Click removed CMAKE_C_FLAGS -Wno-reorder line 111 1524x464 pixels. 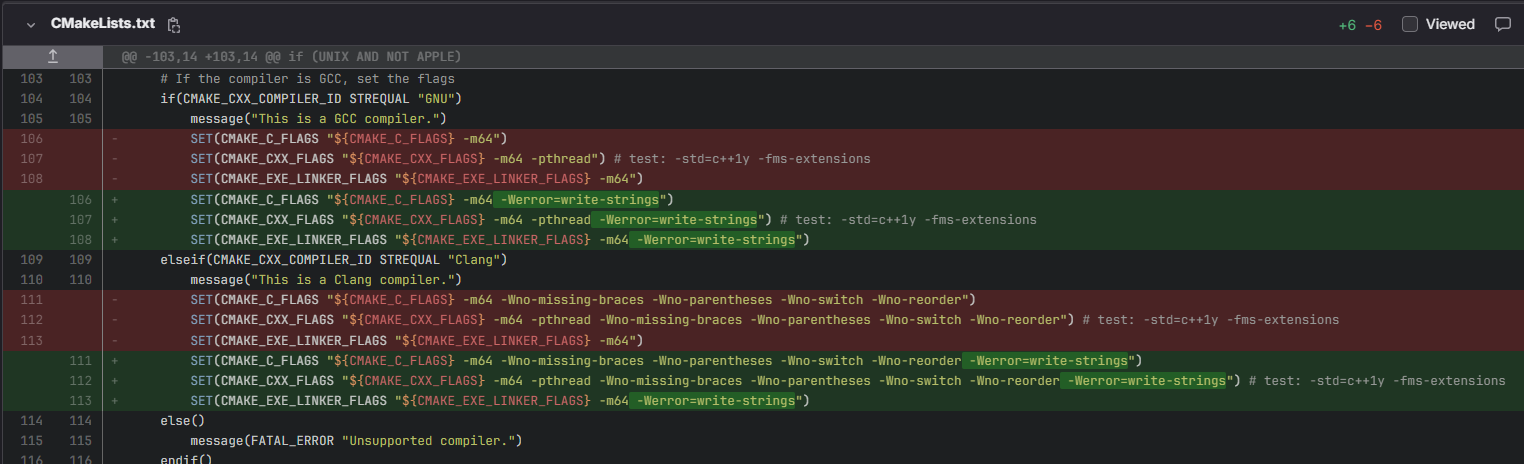coord(583,300)
